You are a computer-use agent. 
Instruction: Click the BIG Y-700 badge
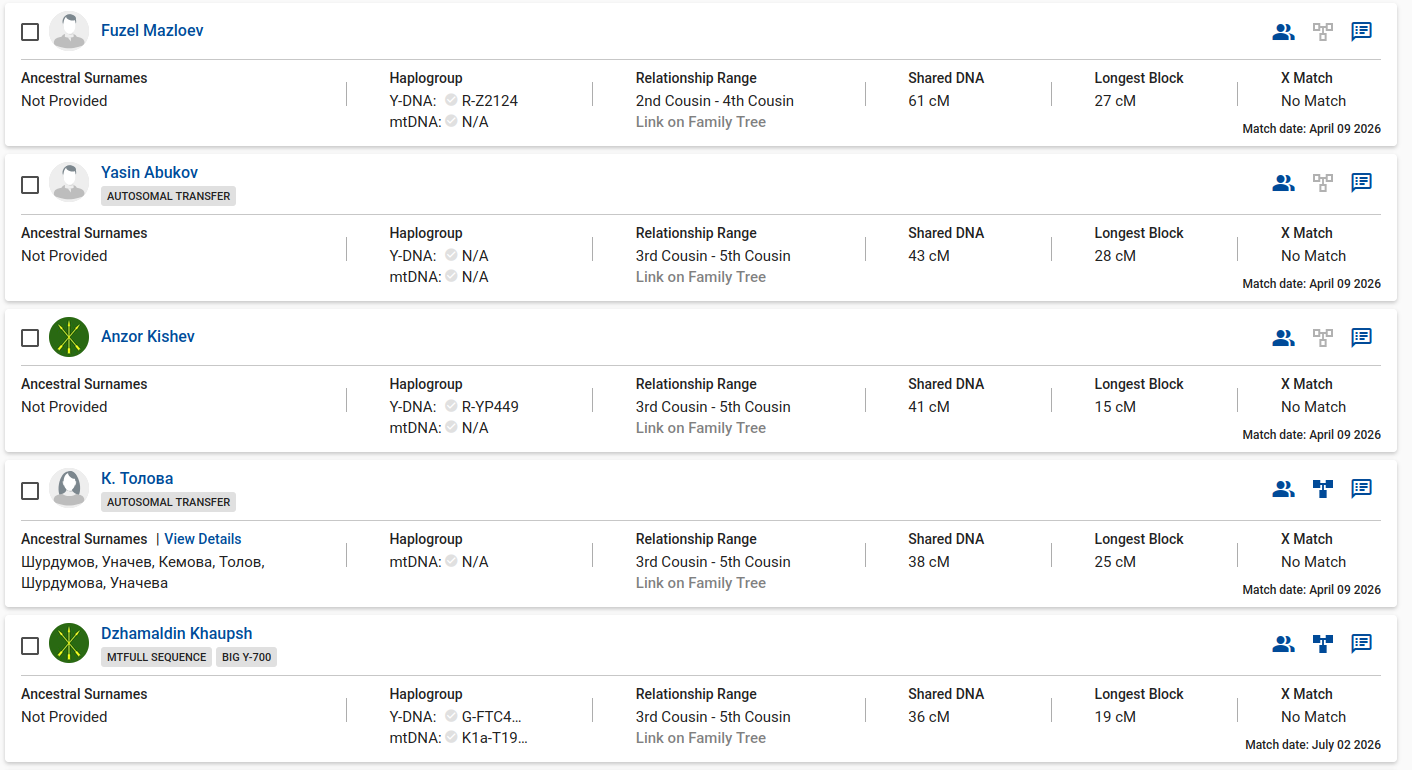[x=246, y=657]
